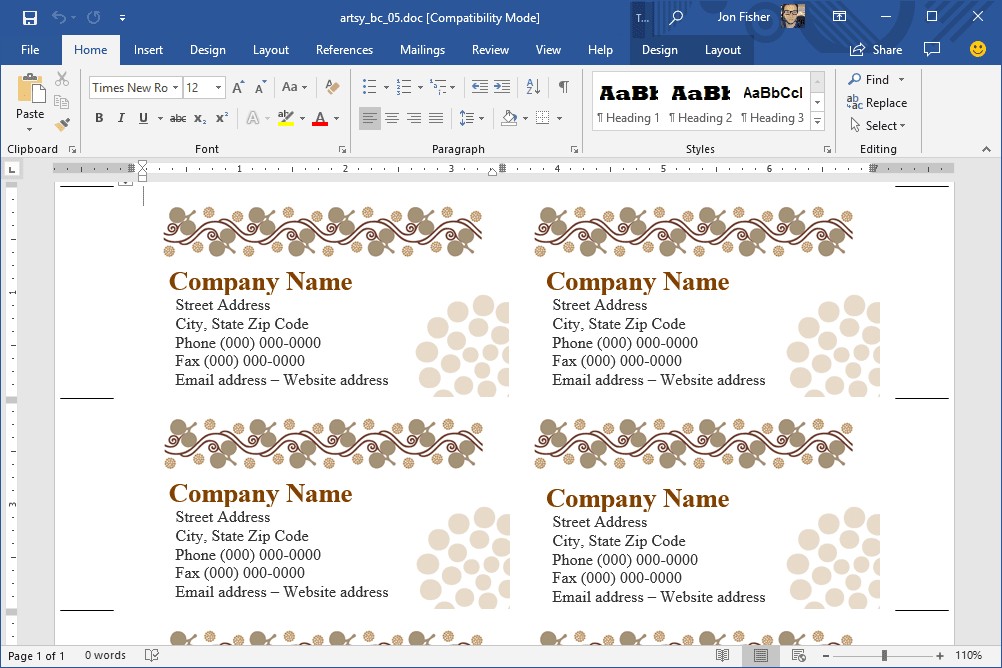Click the Increase Indent icon
This screenshot has height=668, width=1002.
pyautogui.click(x=502, y=88)
